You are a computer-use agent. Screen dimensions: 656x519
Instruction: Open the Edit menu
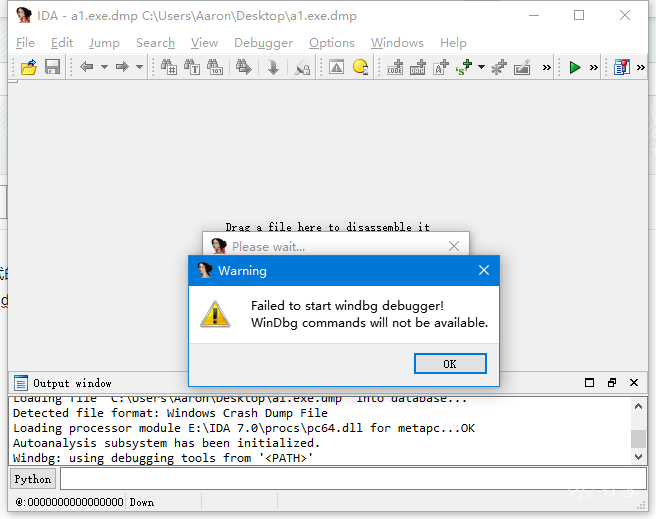(62, 43)
